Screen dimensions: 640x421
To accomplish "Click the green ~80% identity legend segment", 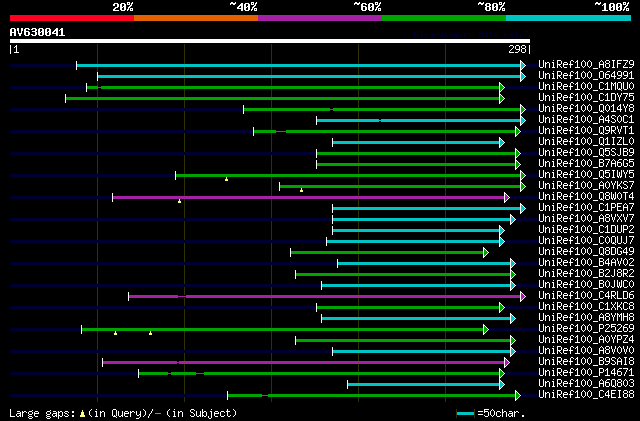I will pyautogui.click(x=444, y=18).
